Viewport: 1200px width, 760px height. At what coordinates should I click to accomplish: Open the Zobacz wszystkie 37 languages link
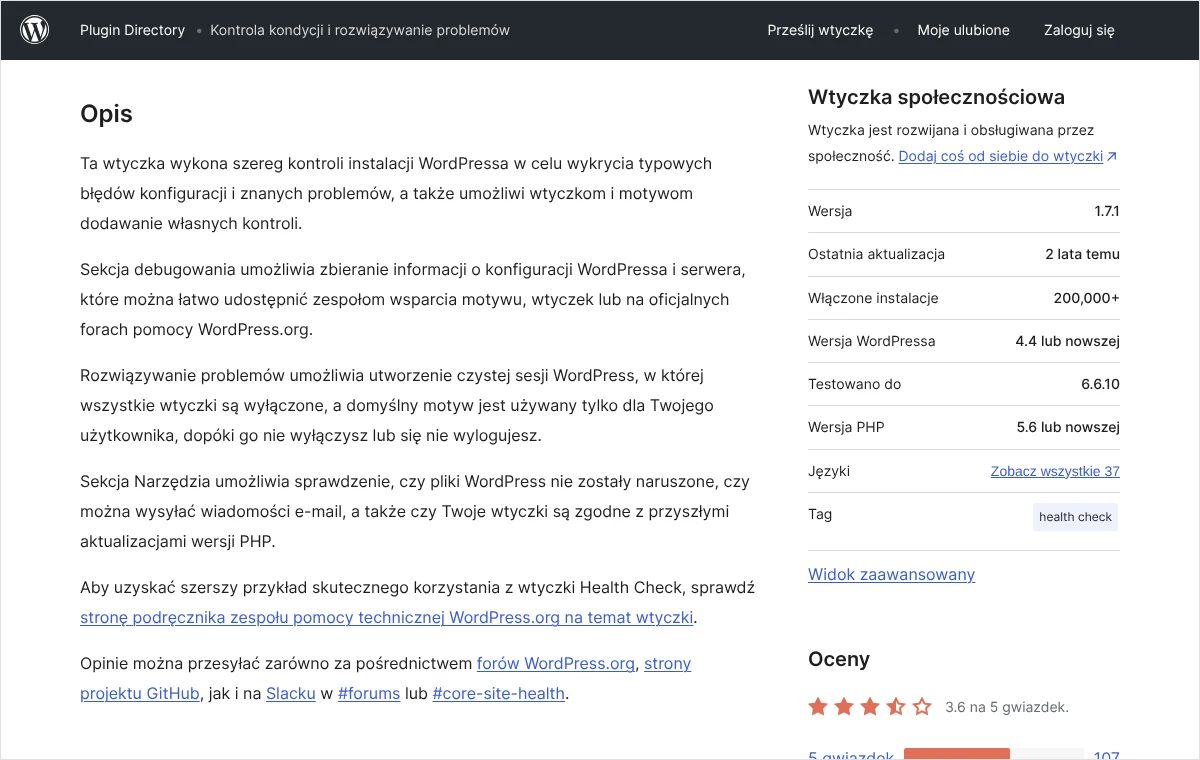click(1055, 471)
